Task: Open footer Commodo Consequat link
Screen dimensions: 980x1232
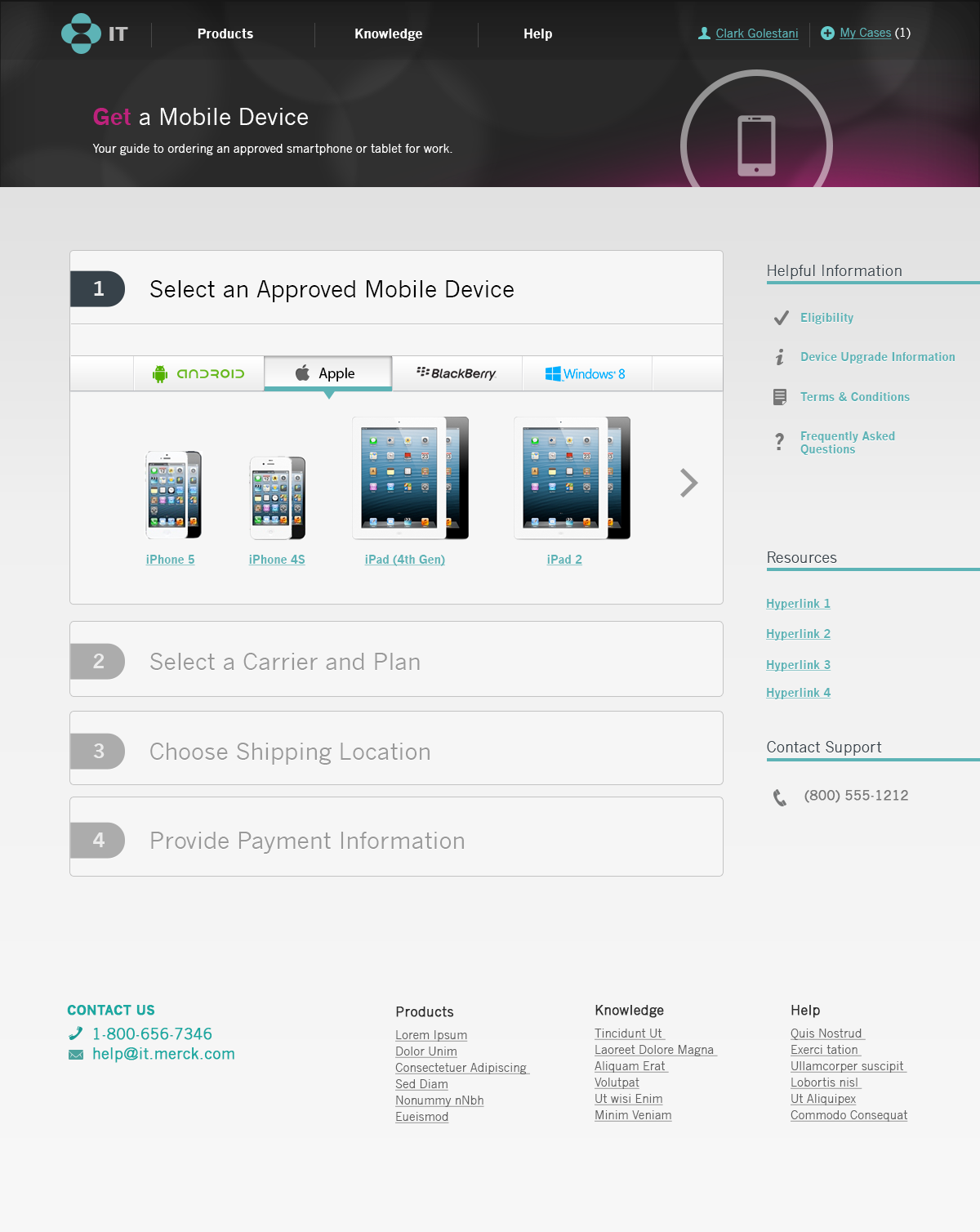Action: [849, 1115]
